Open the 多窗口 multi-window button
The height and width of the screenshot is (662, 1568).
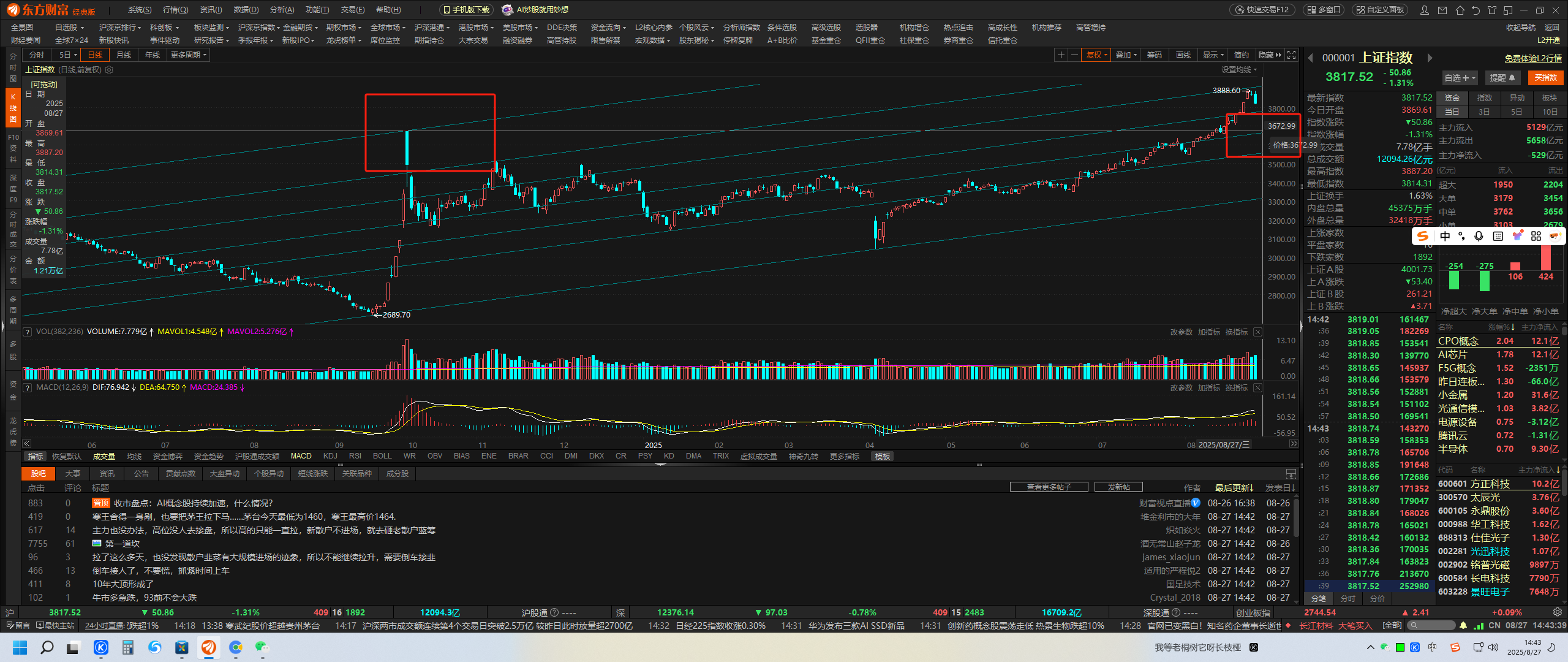click(1323, 10)
